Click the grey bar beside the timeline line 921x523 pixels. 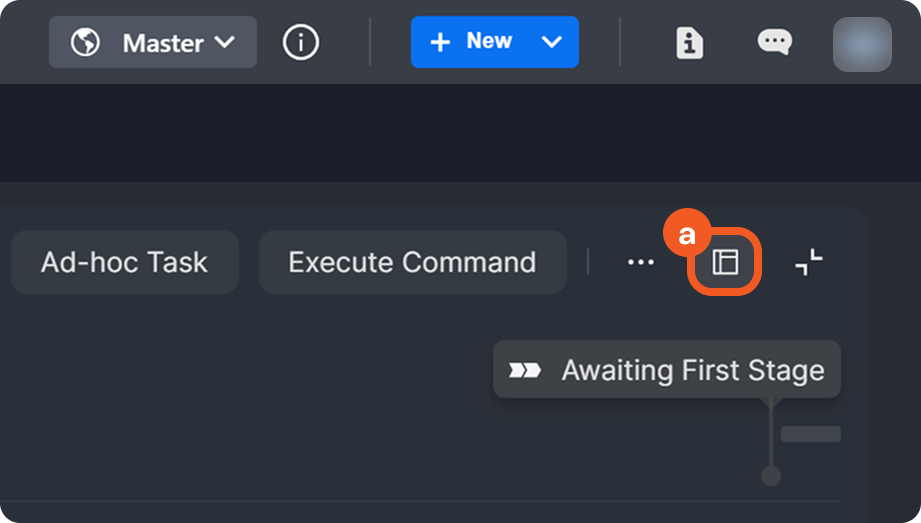pos(810,434)
